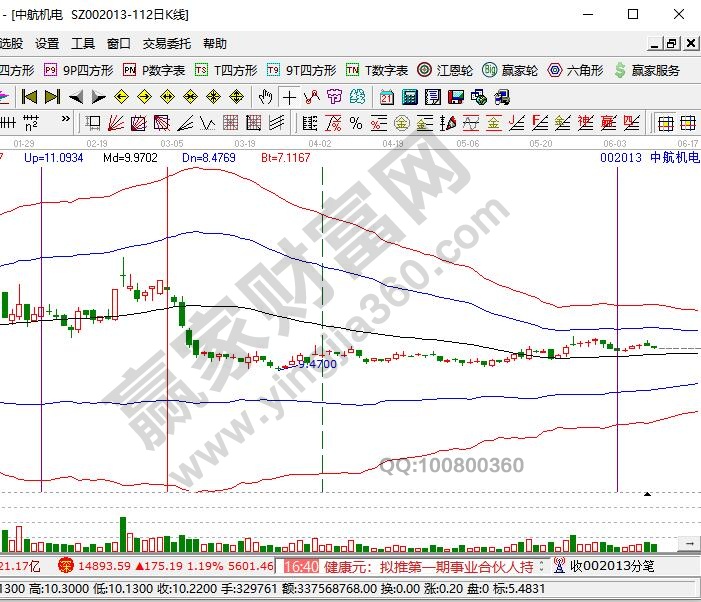Open the calculator icon in toolbar

[x=409, y=97]
